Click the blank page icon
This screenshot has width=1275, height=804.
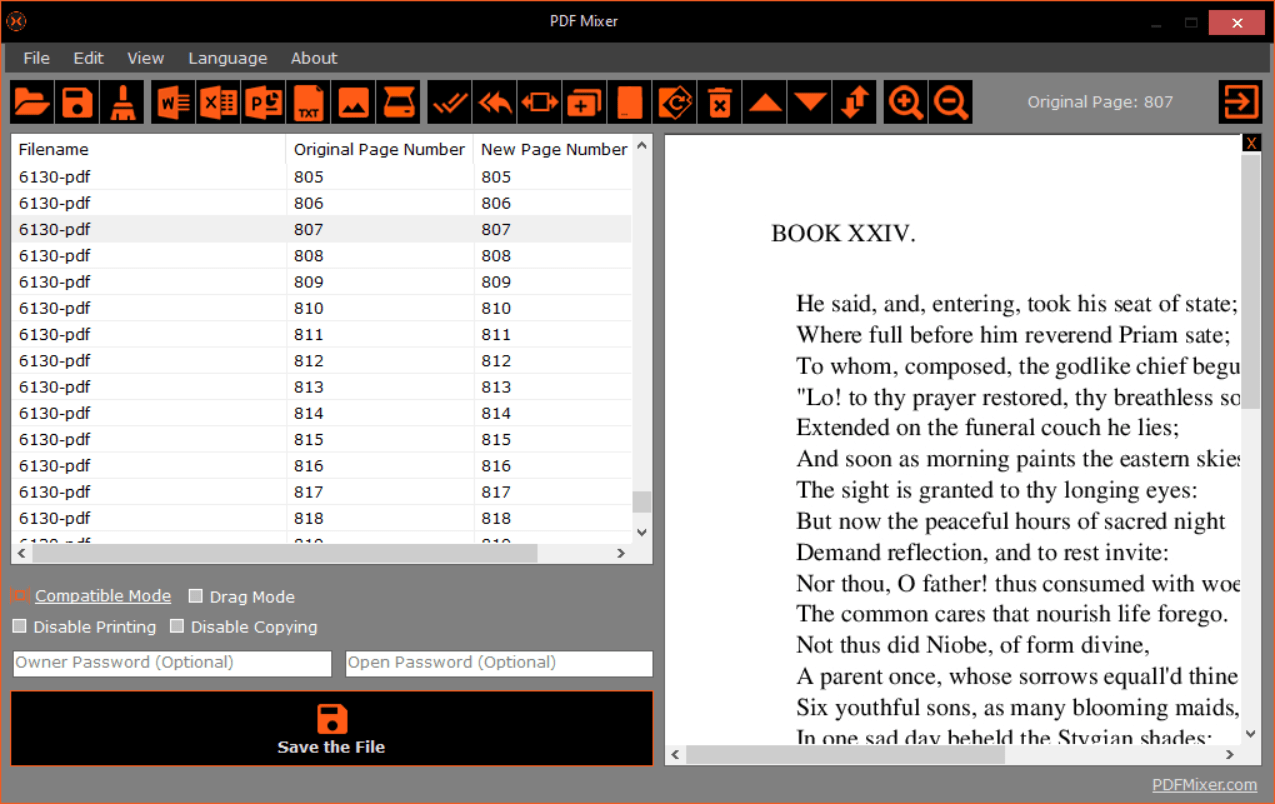(630, 102)
